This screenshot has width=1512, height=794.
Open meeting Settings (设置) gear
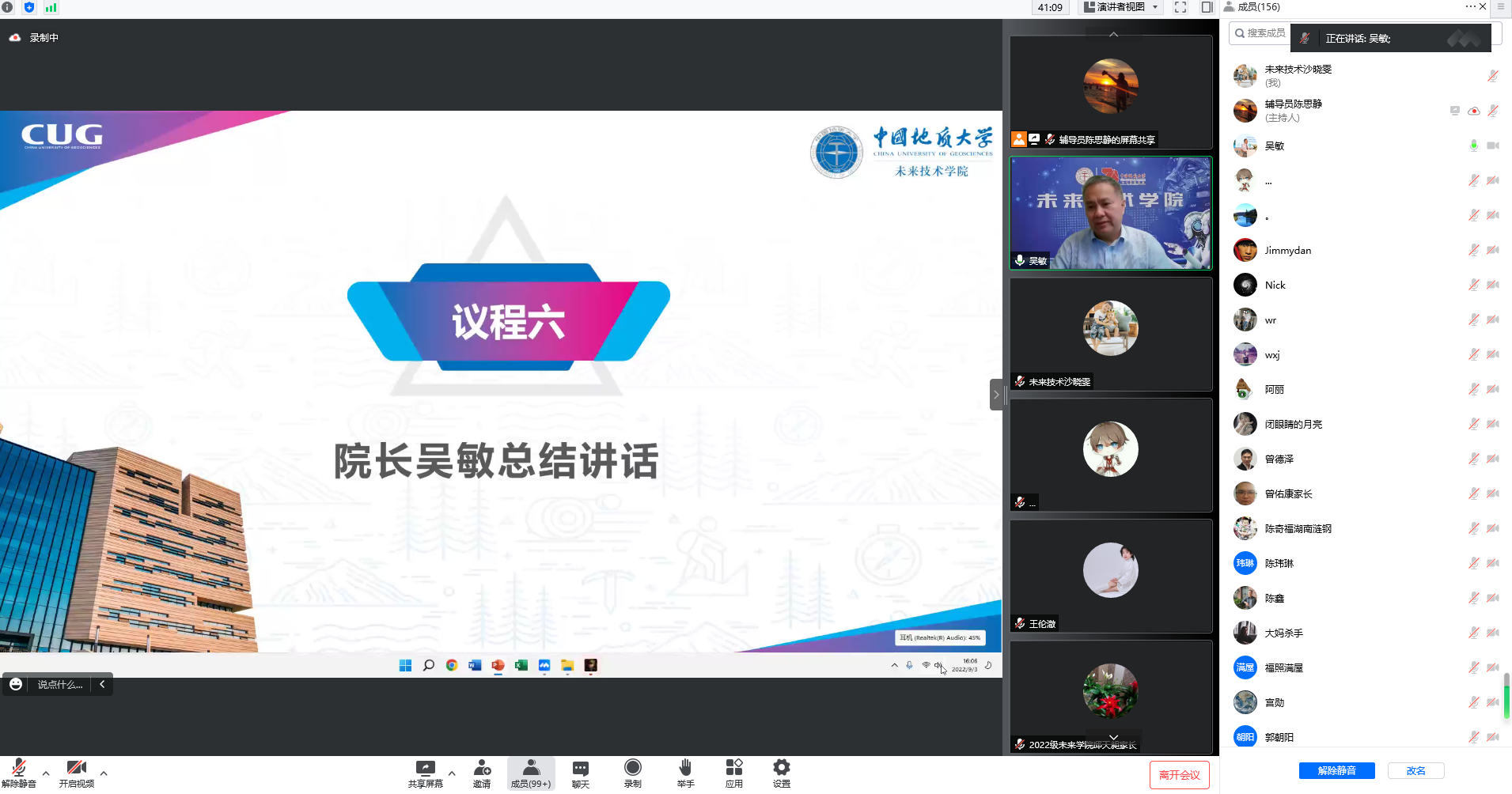pos(781,773)
